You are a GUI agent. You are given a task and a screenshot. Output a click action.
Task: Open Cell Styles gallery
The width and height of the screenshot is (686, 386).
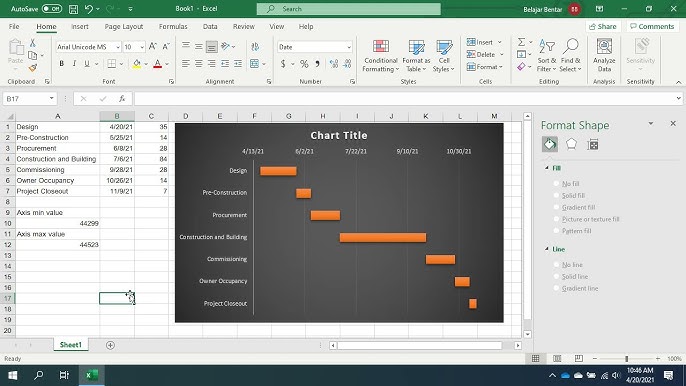[x=444, y=56]
